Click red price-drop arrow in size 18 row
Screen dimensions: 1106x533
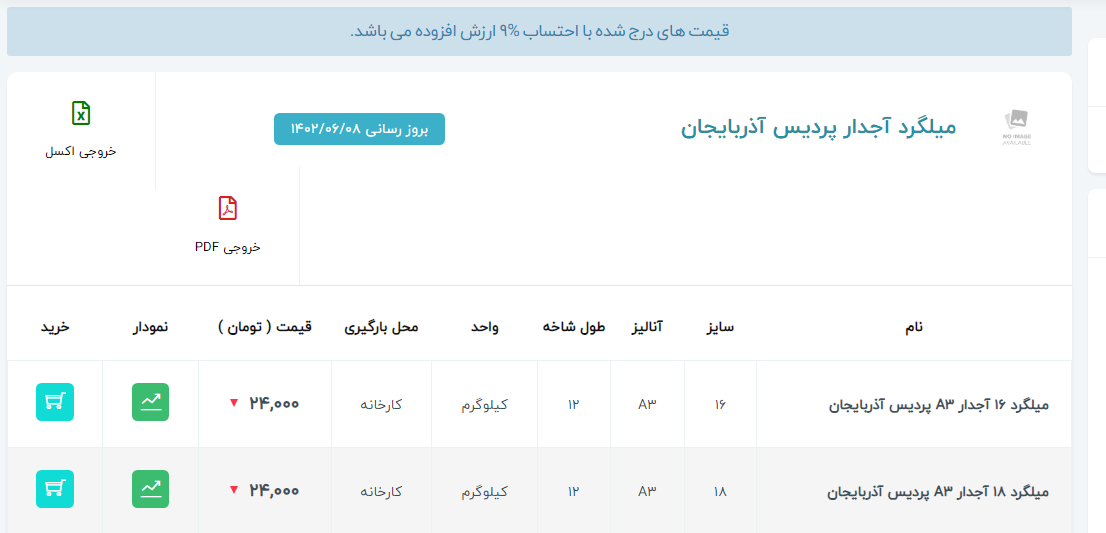234,490
